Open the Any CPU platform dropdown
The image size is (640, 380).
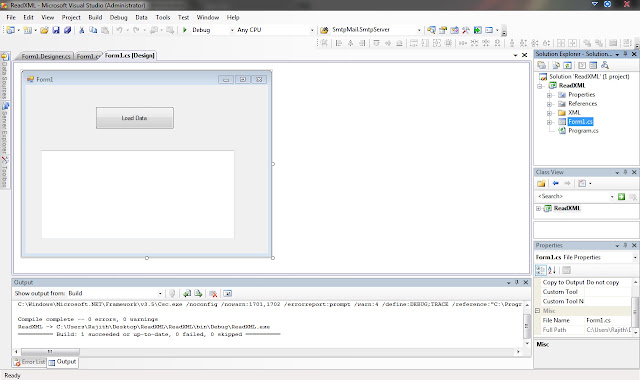pyautogui.click(x=312, y=30)
